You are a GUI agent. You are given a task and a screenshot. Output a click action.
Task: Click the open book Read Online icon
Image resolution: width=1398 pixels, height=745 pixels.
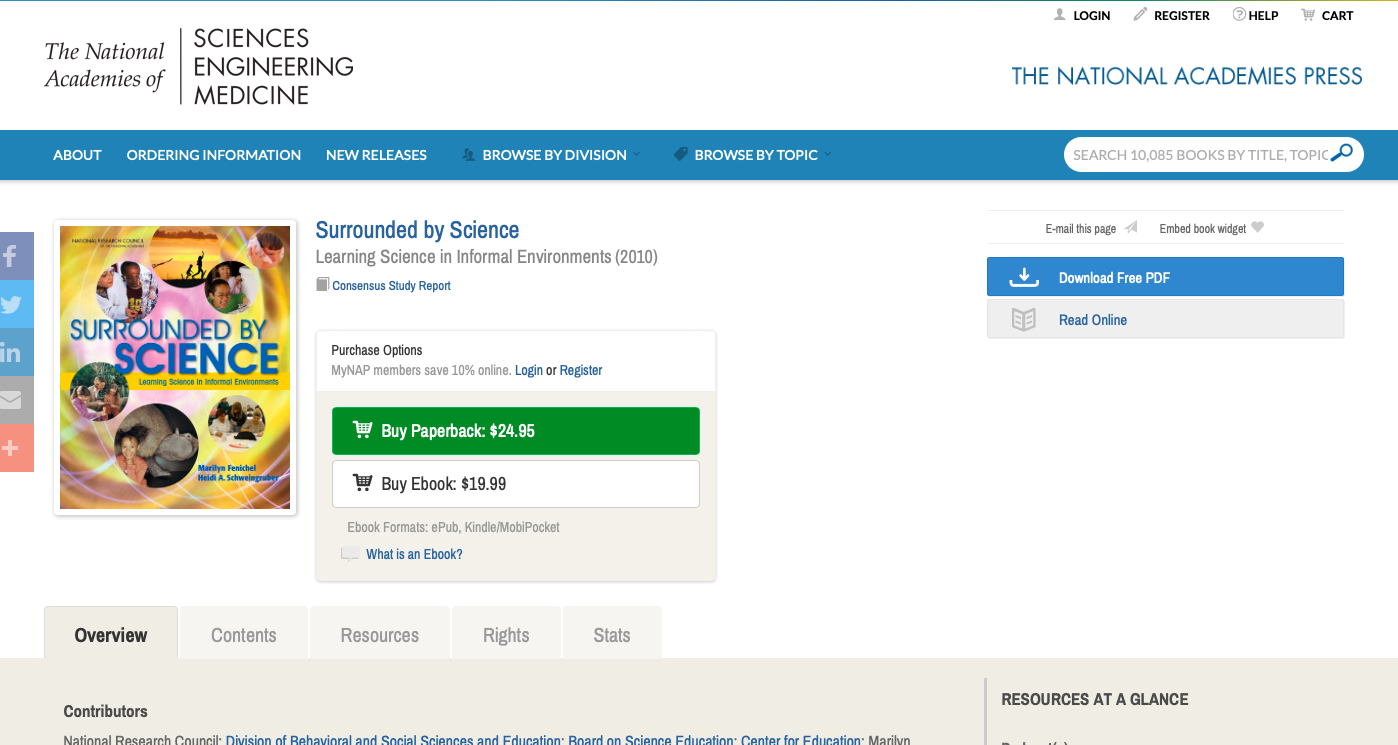tap(1023, 320)
